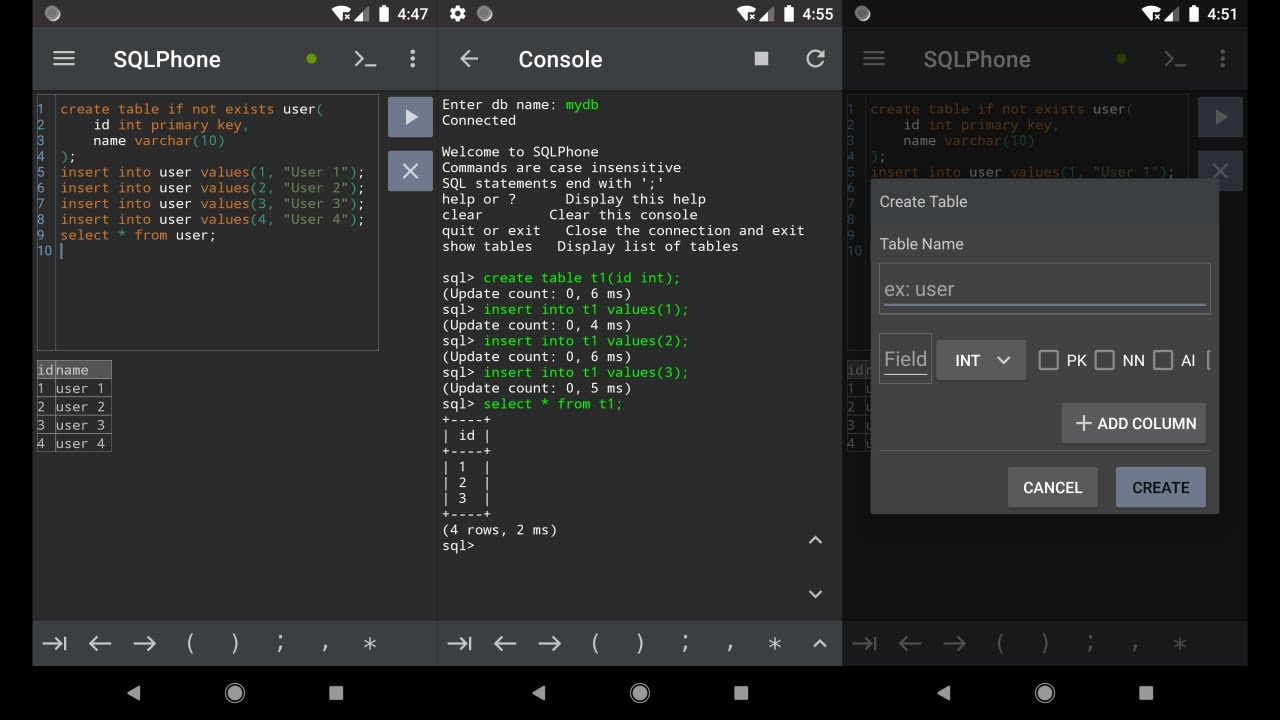Tick the NN checkbox in Create Table

(1104, 360)
